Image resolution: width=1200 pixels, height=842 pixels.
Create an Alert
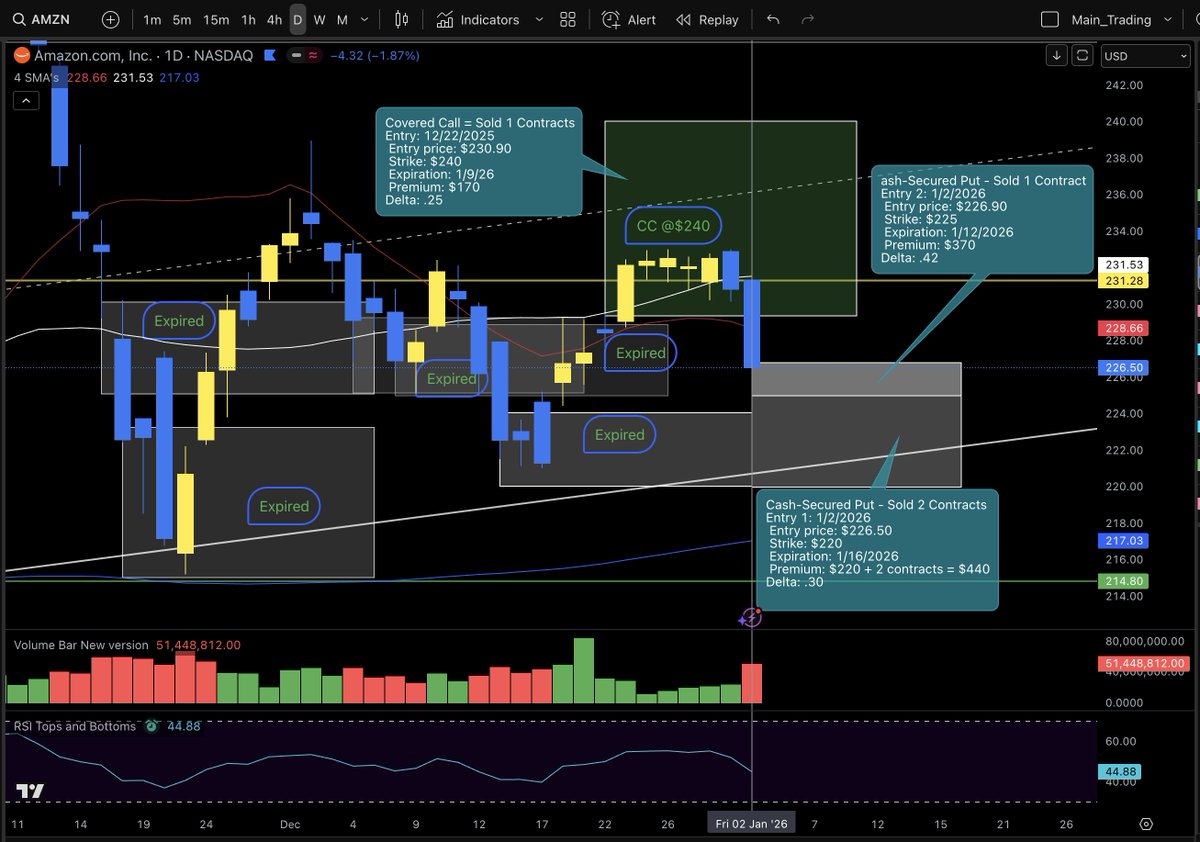(x=630, y=20)
